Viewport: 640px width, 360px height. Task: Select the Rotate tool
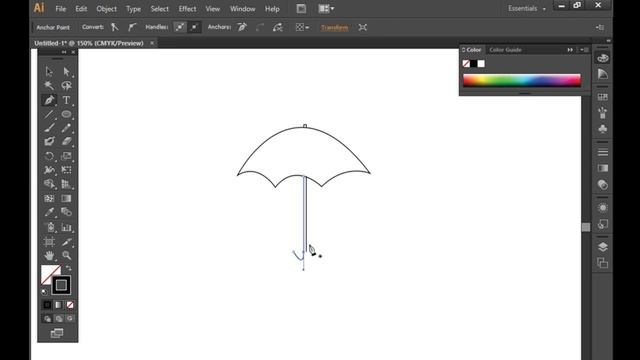tap(49, 156)
